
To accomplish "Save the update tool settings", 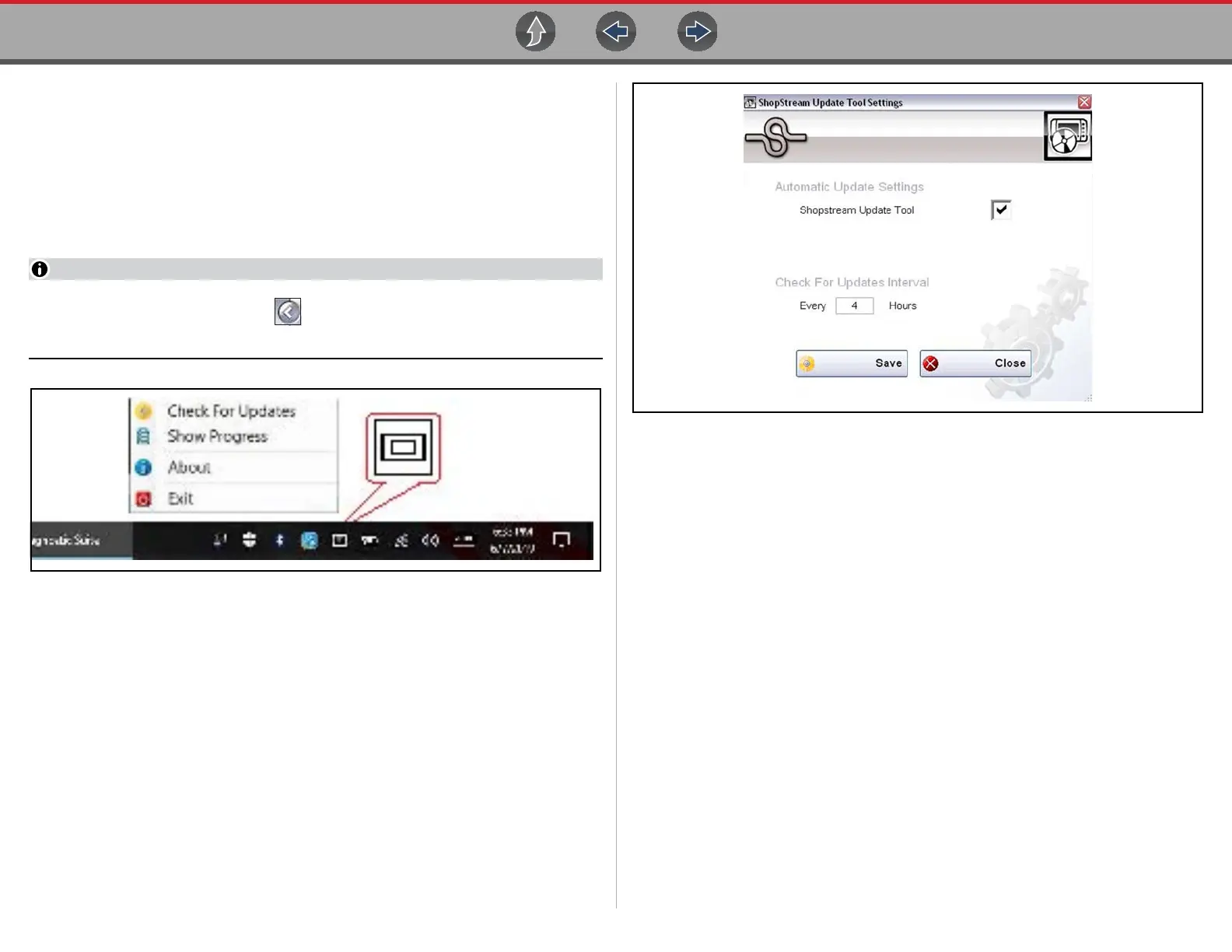I will (852, 363).
